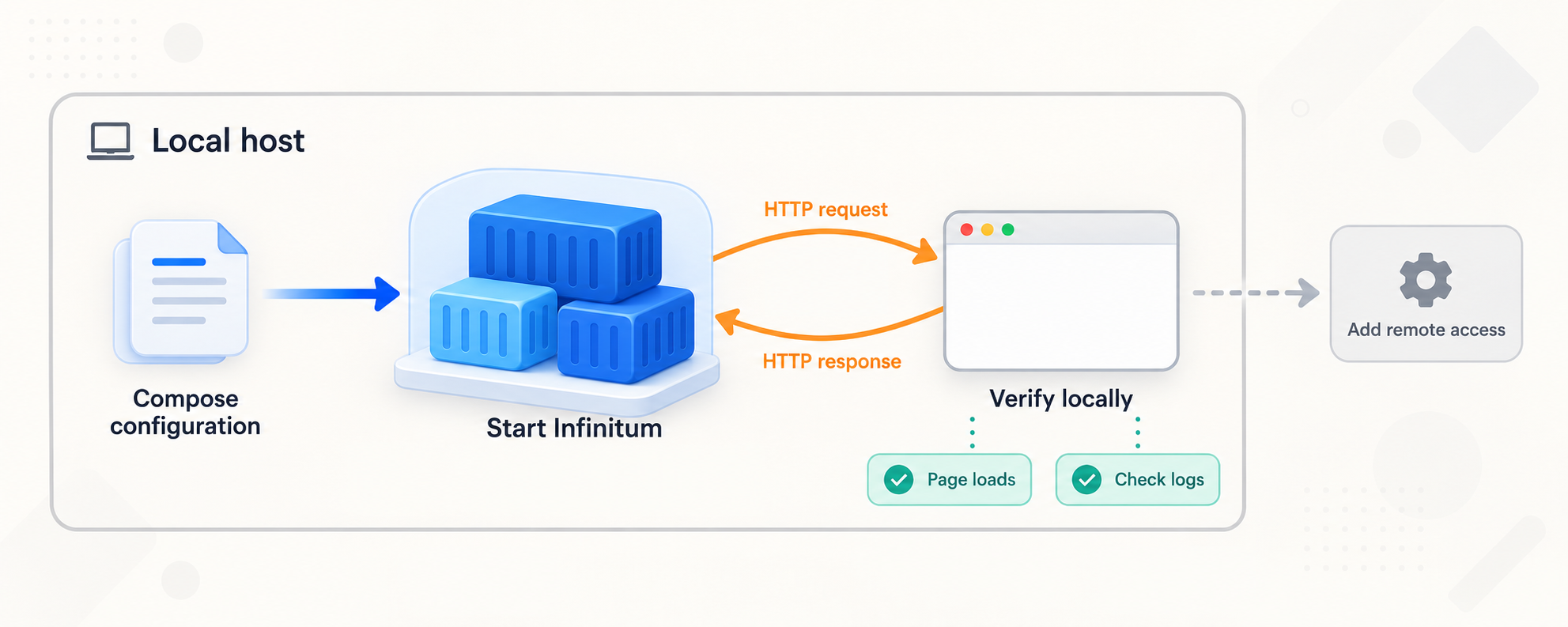Viewport: 1568px width, 627px height.
Task: Click the yellow dot in browser window
Action: (x=987, y=229)
